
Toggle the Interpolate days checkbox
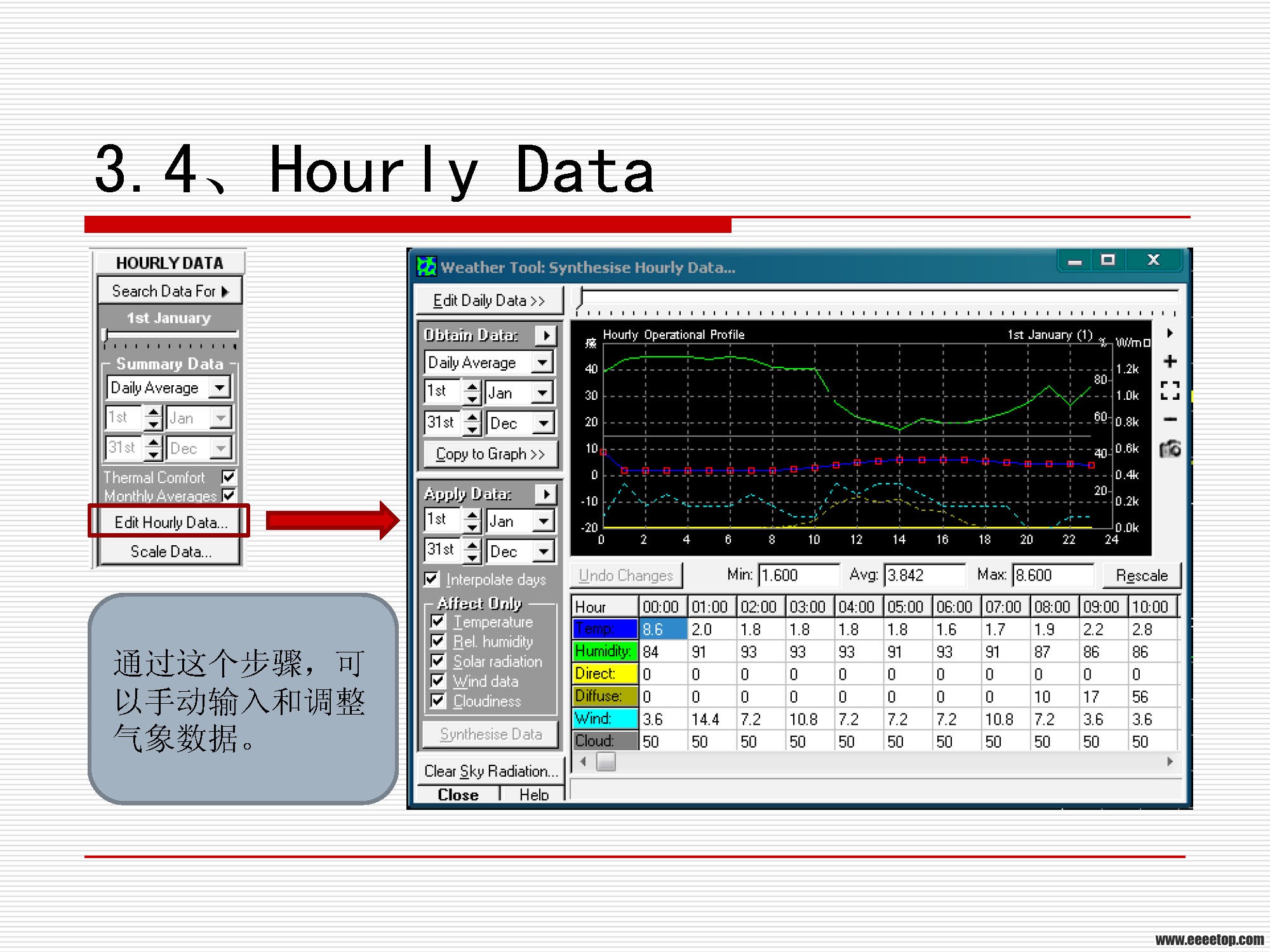[432, 579]
